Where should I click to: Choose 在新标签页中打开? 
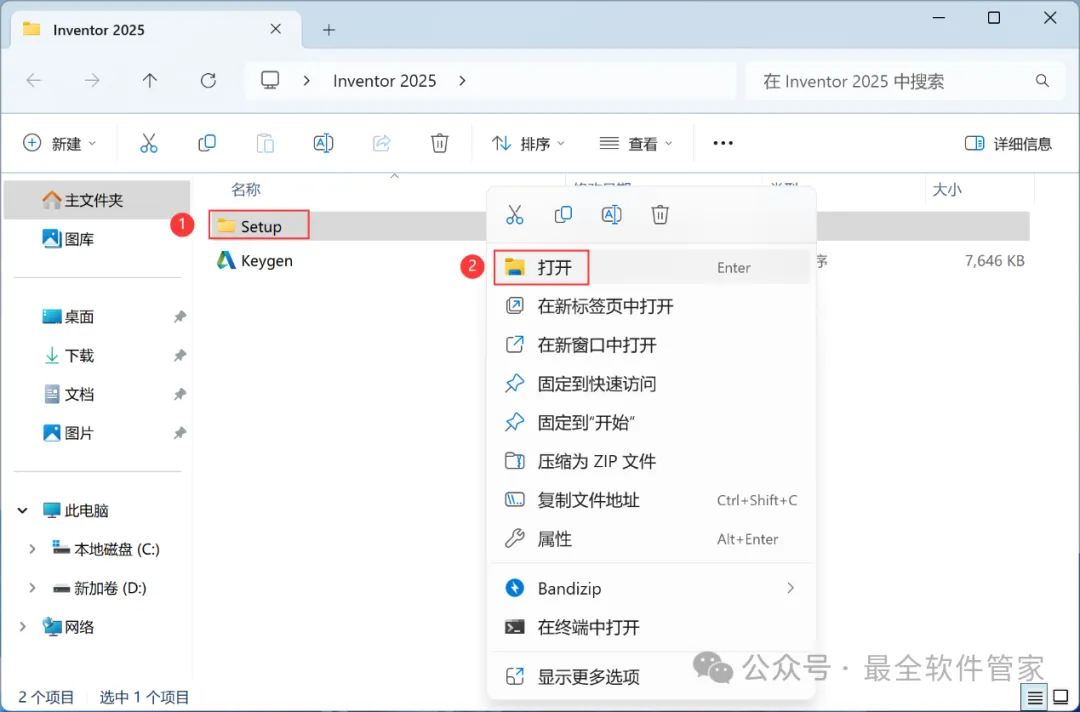coord(652,306)
